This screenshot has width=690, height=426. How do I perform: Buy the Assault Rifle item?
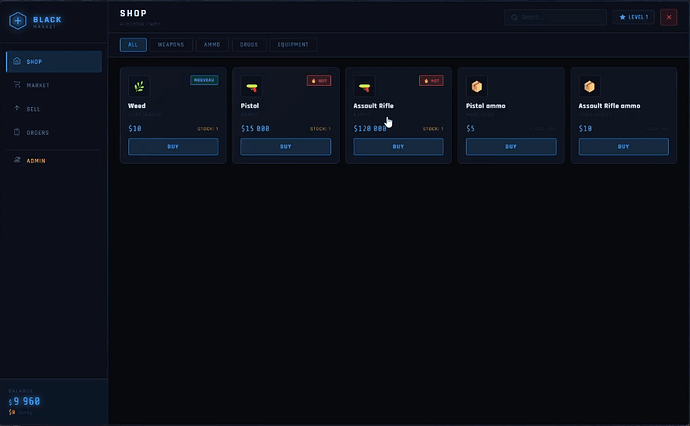[398, 147]
